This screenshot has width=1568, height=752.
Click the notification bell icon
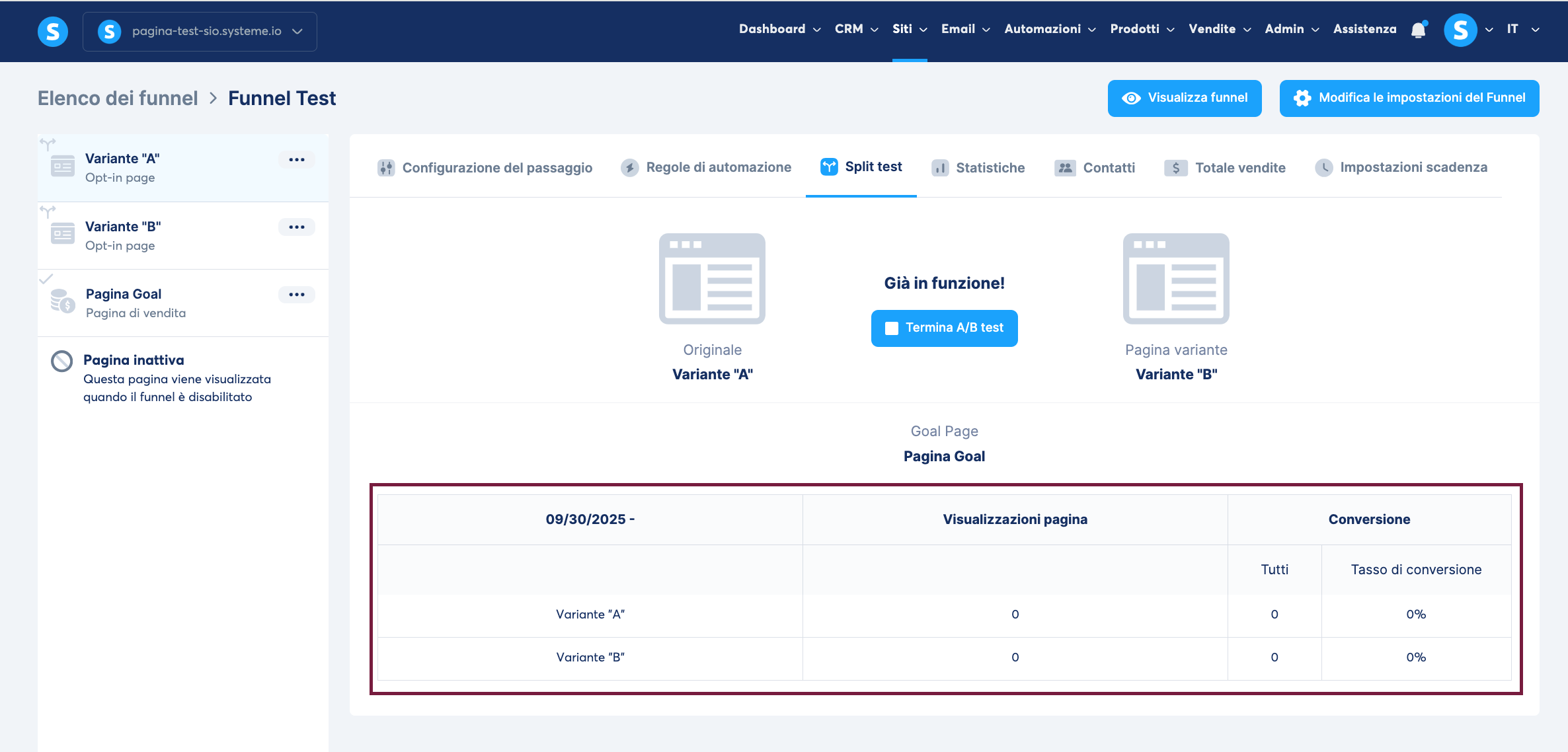pos(1418,30)
